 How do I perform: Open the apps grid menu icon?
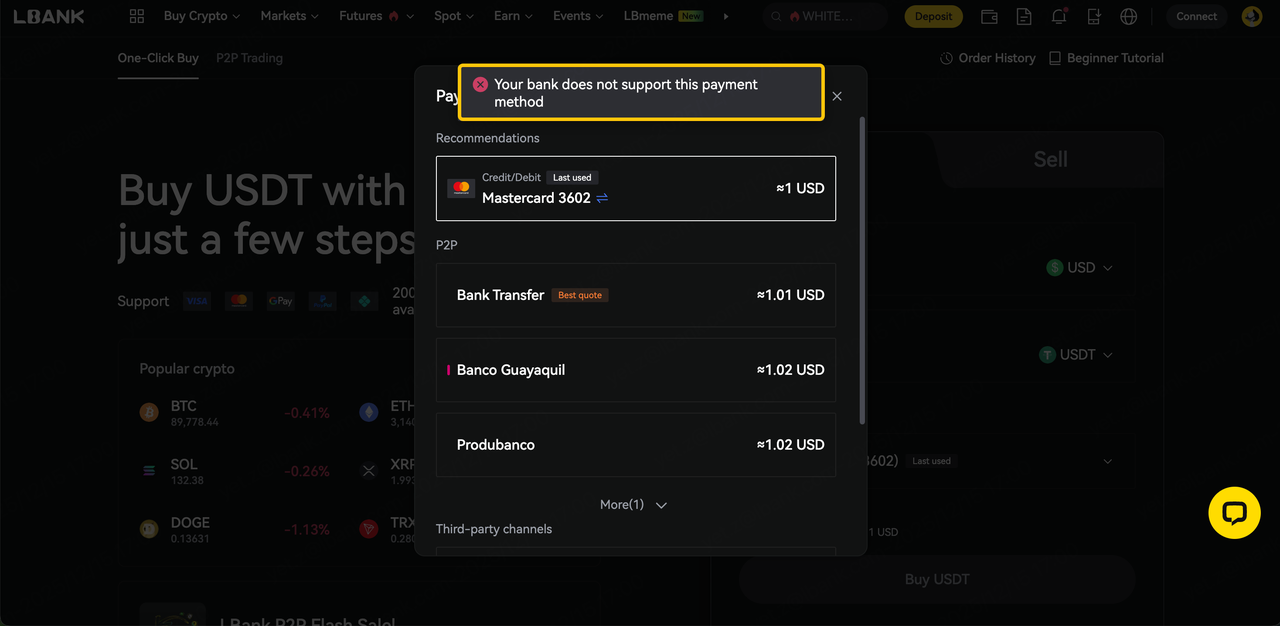pos(137,16)
